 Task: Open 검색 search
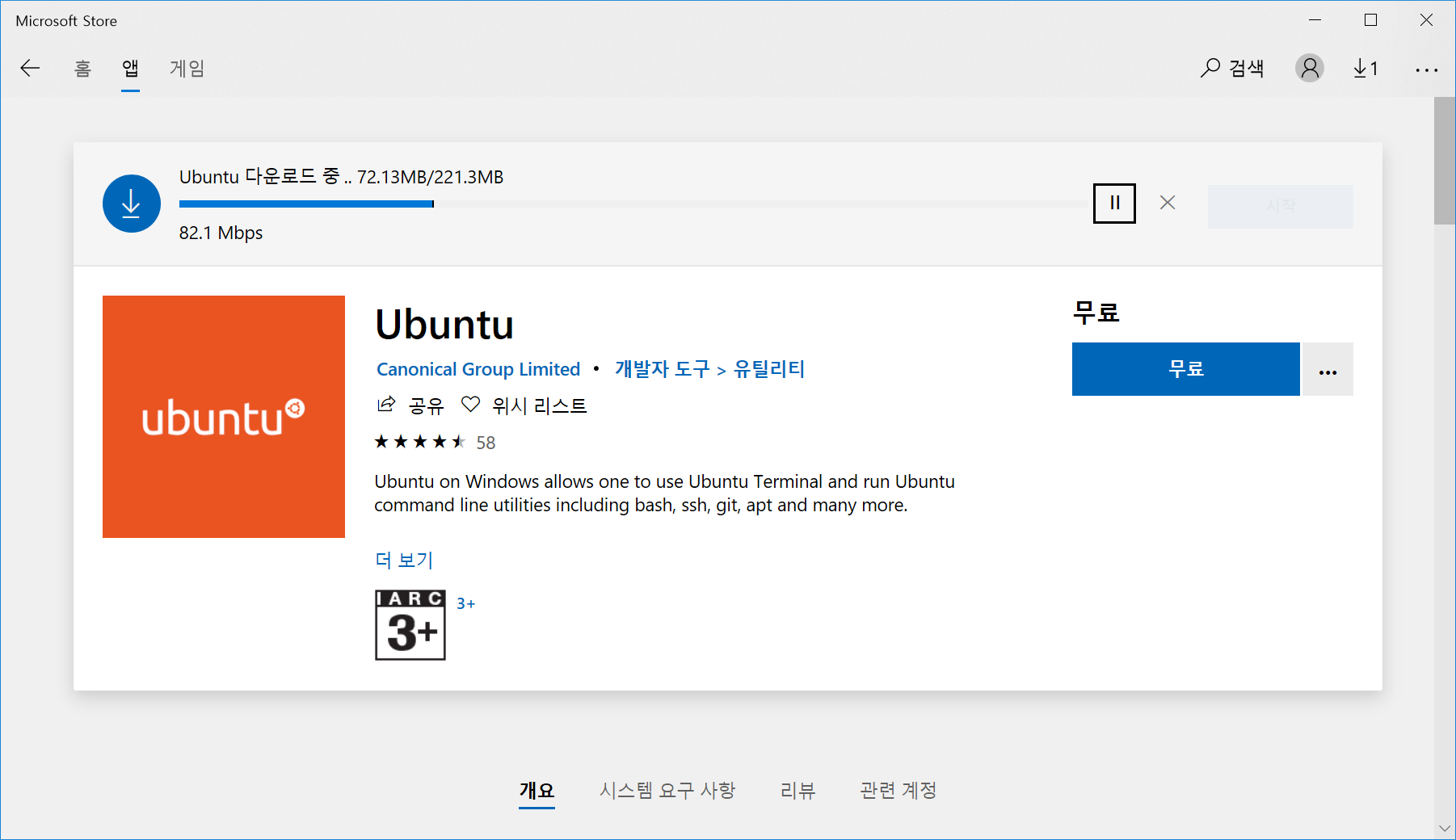(1232, 69)
